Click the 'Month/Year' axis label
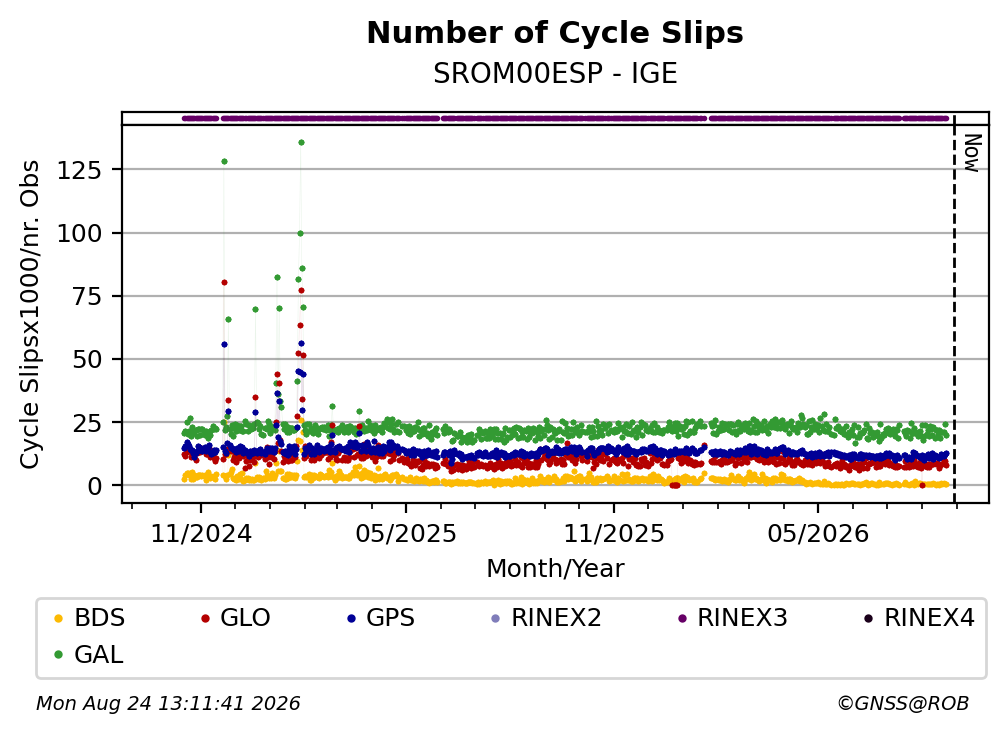 pos(555,569)
